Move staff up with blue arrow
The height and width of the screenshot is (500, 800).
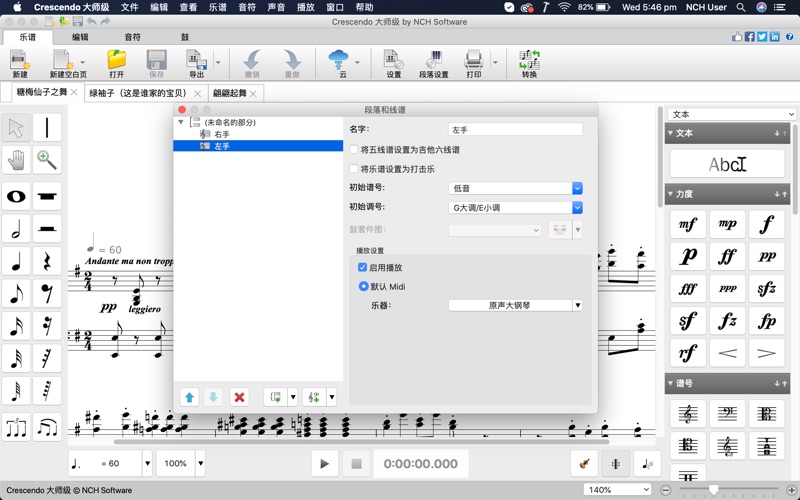pos(189,397)
